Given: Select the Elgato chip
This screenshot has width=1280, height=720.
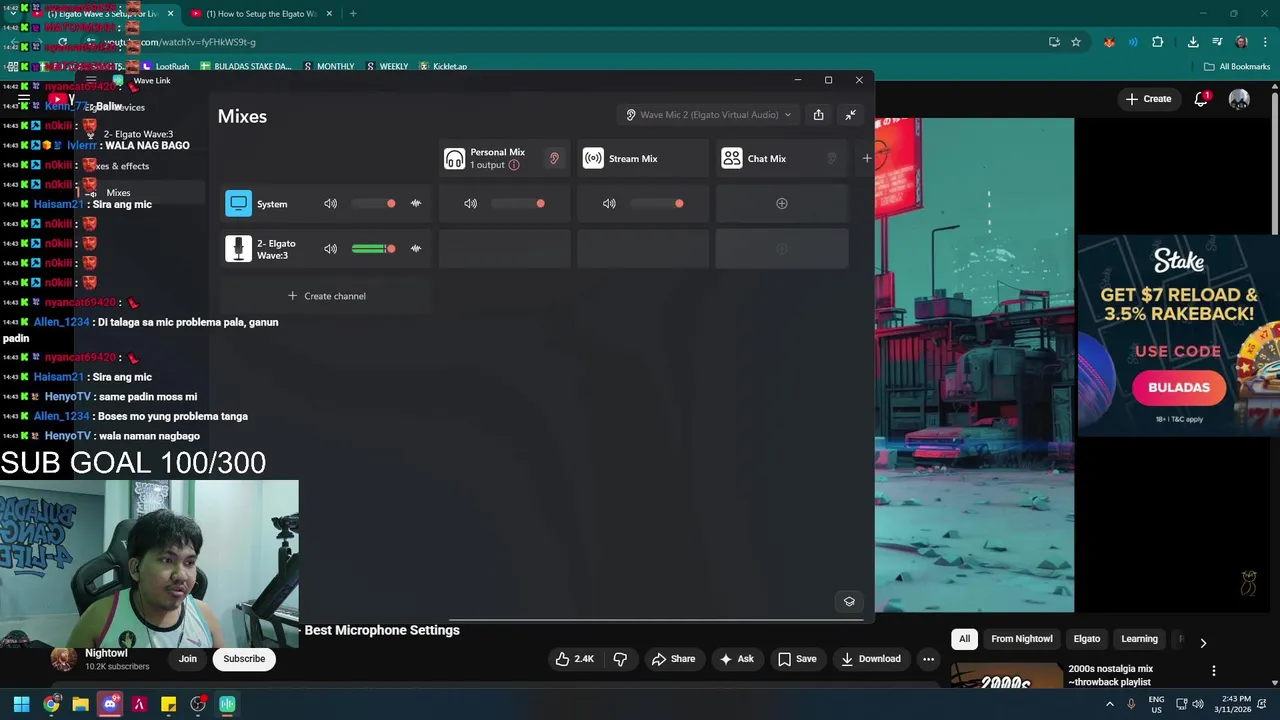Looking at the screenshot, I should [1087, 639].
